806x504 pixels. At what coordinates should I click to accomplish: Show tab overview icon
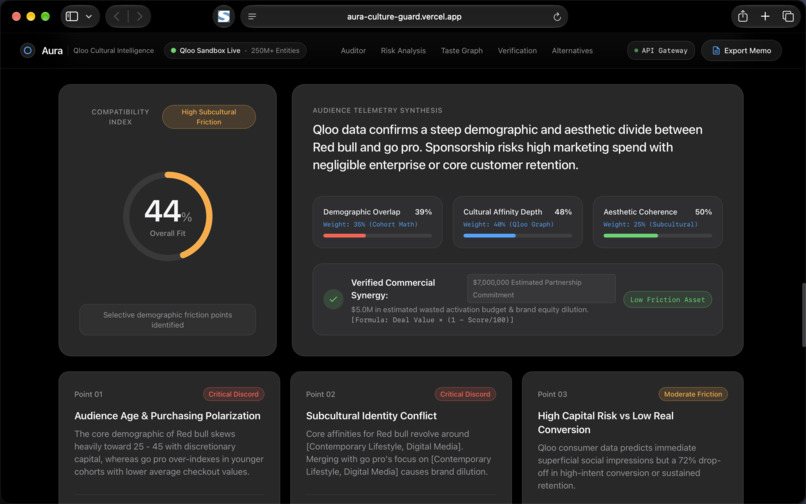(x=788, y=16)
